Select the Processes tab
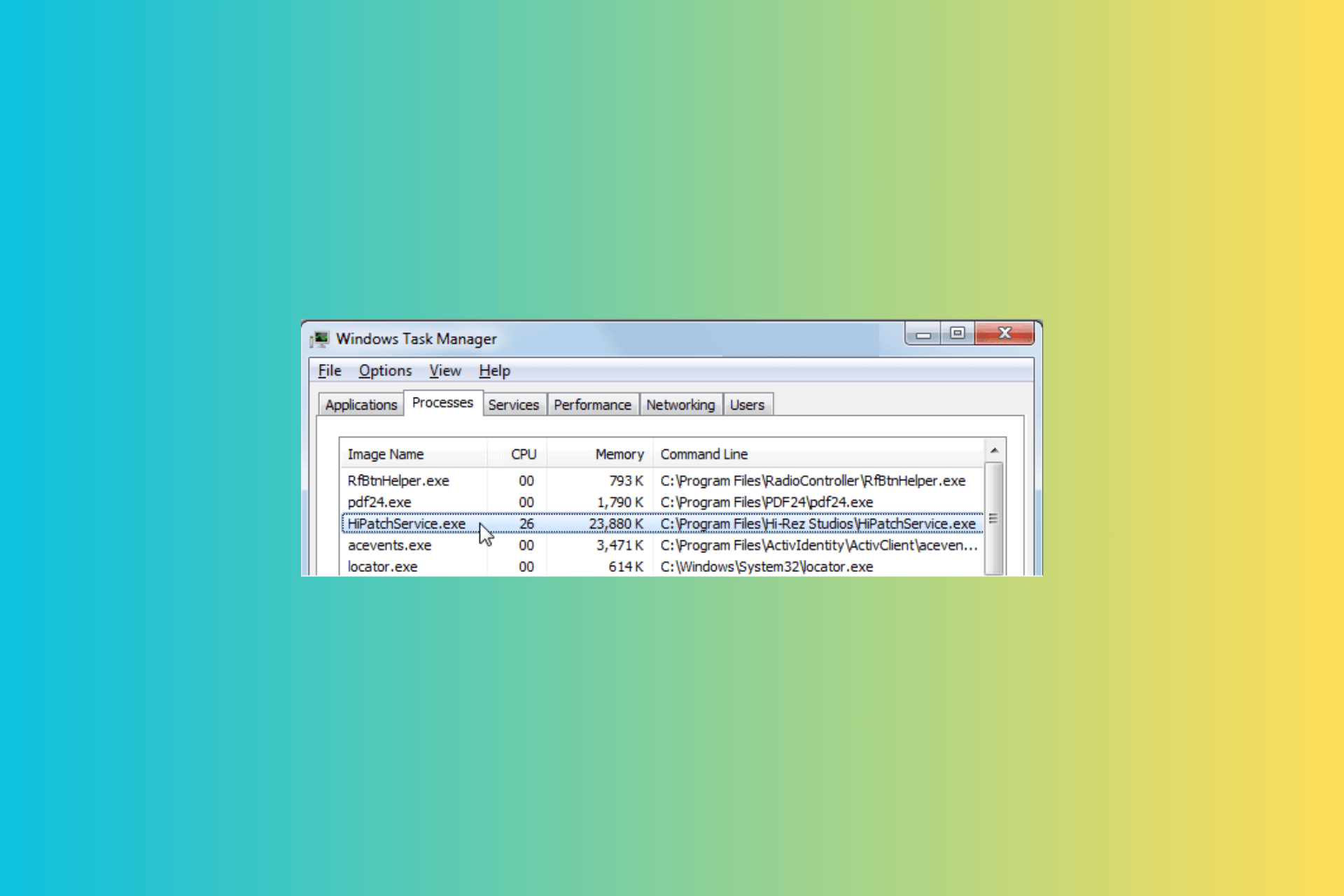The width and height of the screenshot is (1344, 896). (442, 403)
